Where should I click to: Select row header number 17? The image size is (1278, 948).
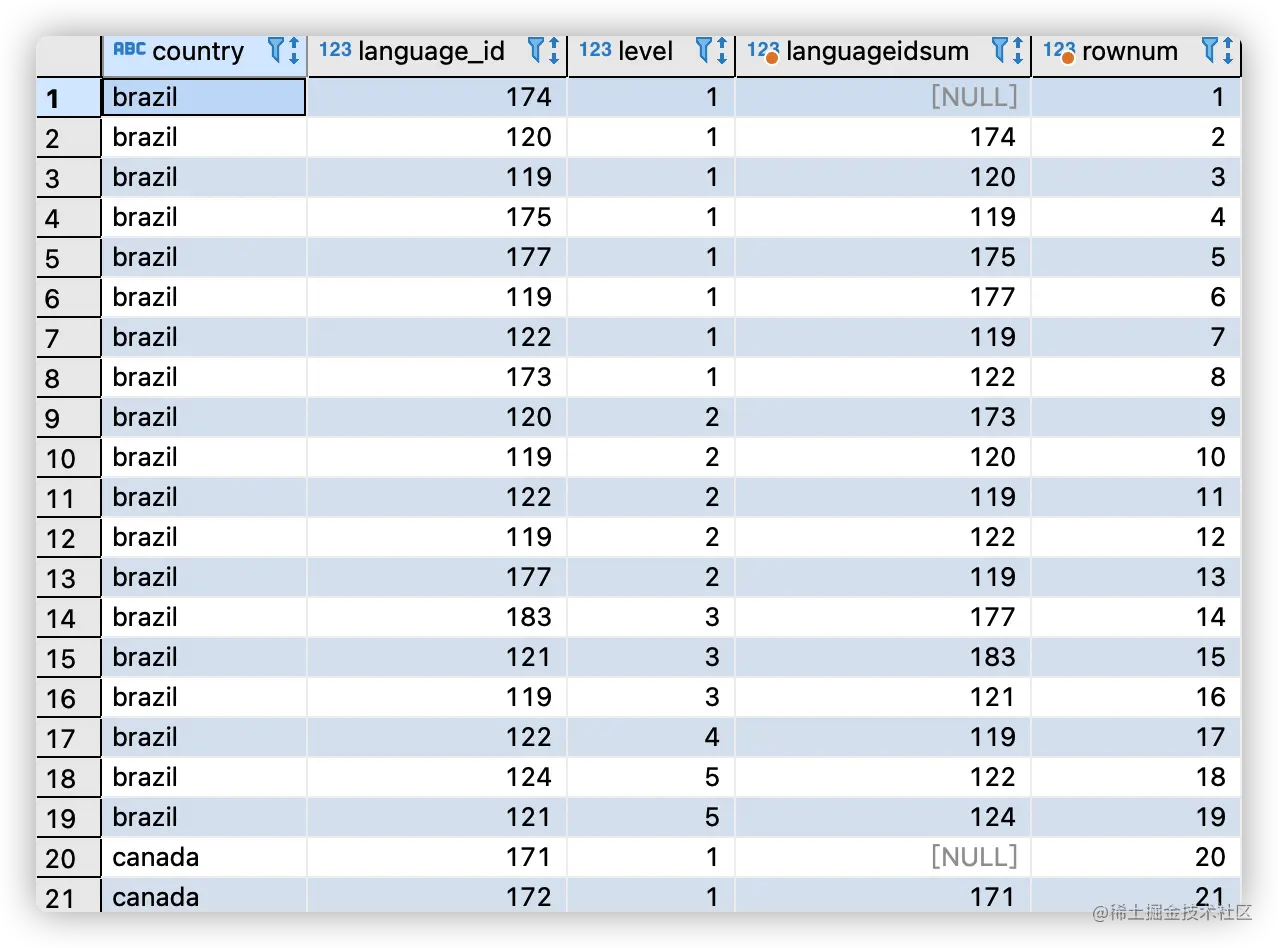(69, 737)
